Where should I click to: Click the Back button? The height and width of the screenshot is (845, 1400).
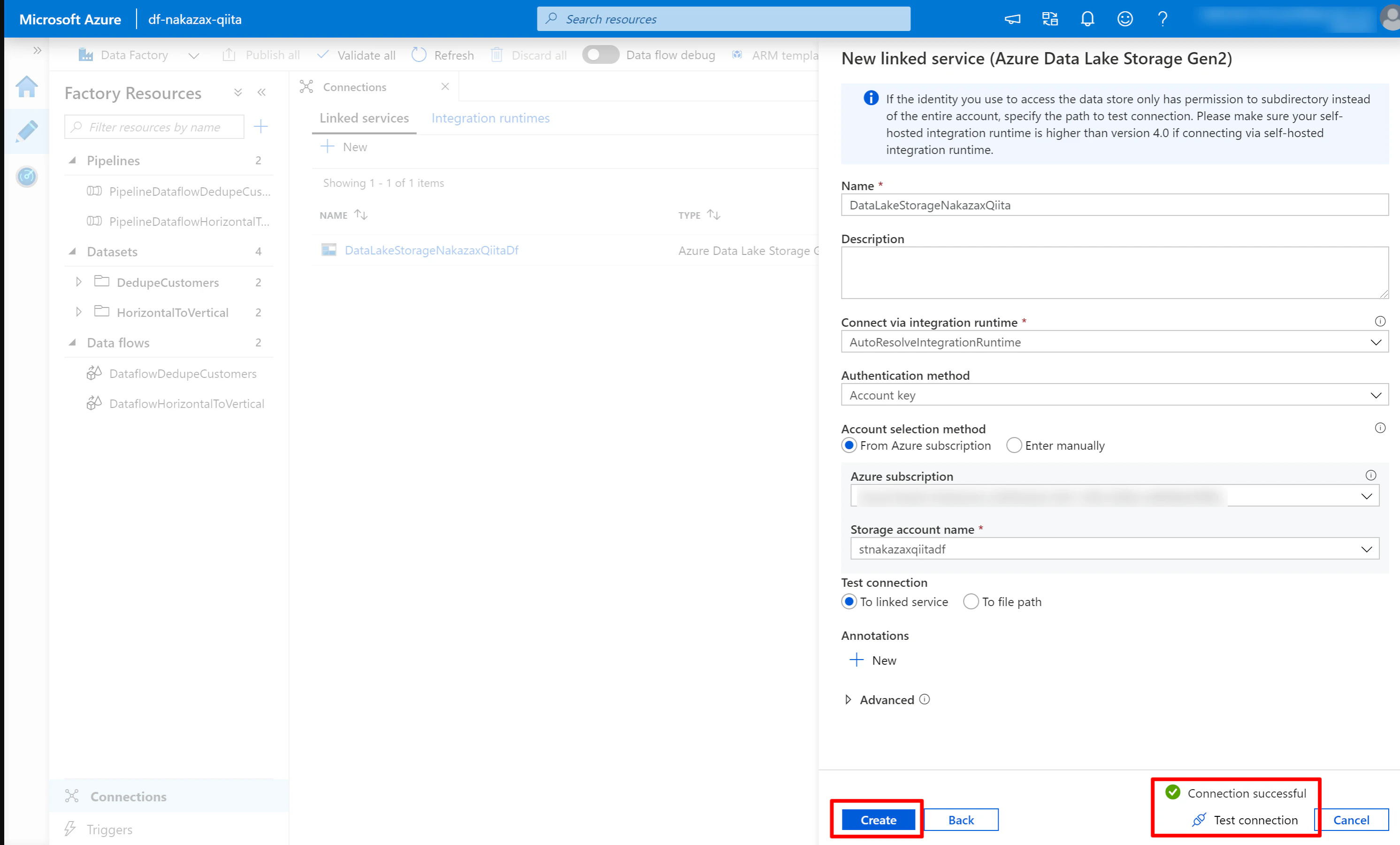pyautogui.click(x=961, y=820)
